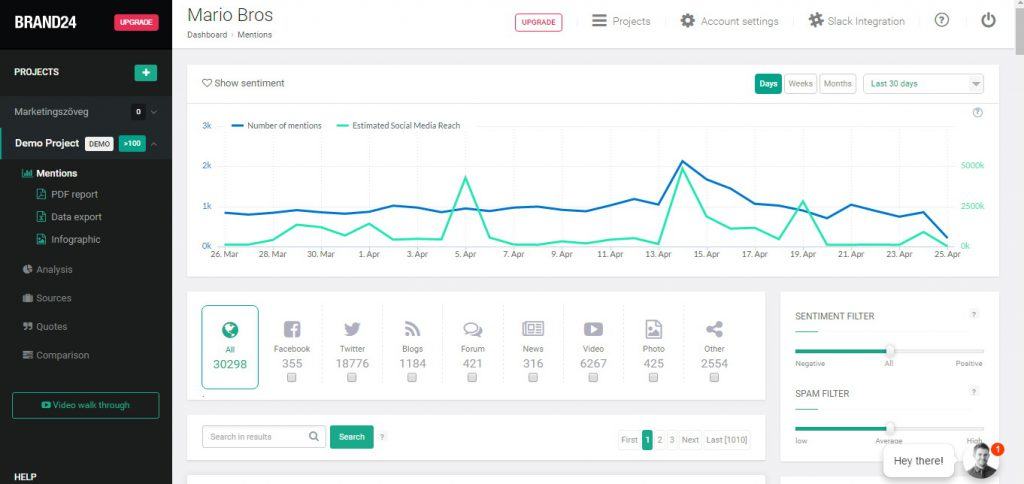Open the Projects menu in the header
The image size is (1024, 484).
coord(621,21)
